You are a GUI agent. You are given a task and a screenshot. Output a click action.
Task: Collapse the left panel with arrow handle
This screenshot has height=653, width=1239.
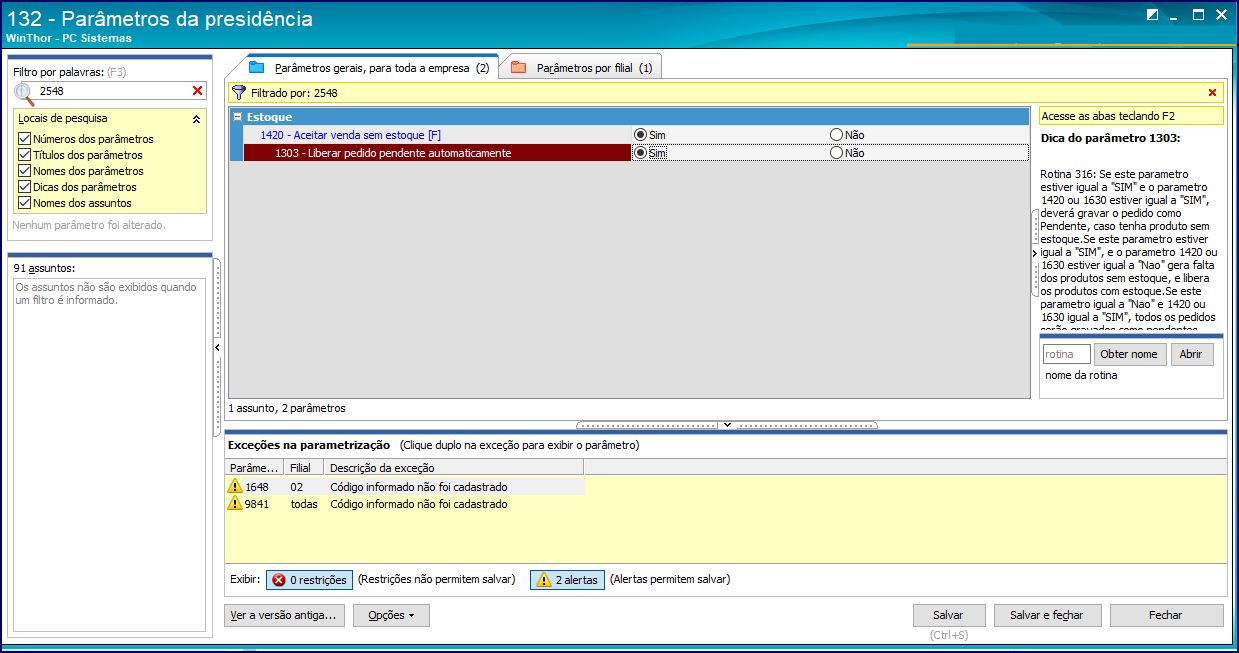217,347
